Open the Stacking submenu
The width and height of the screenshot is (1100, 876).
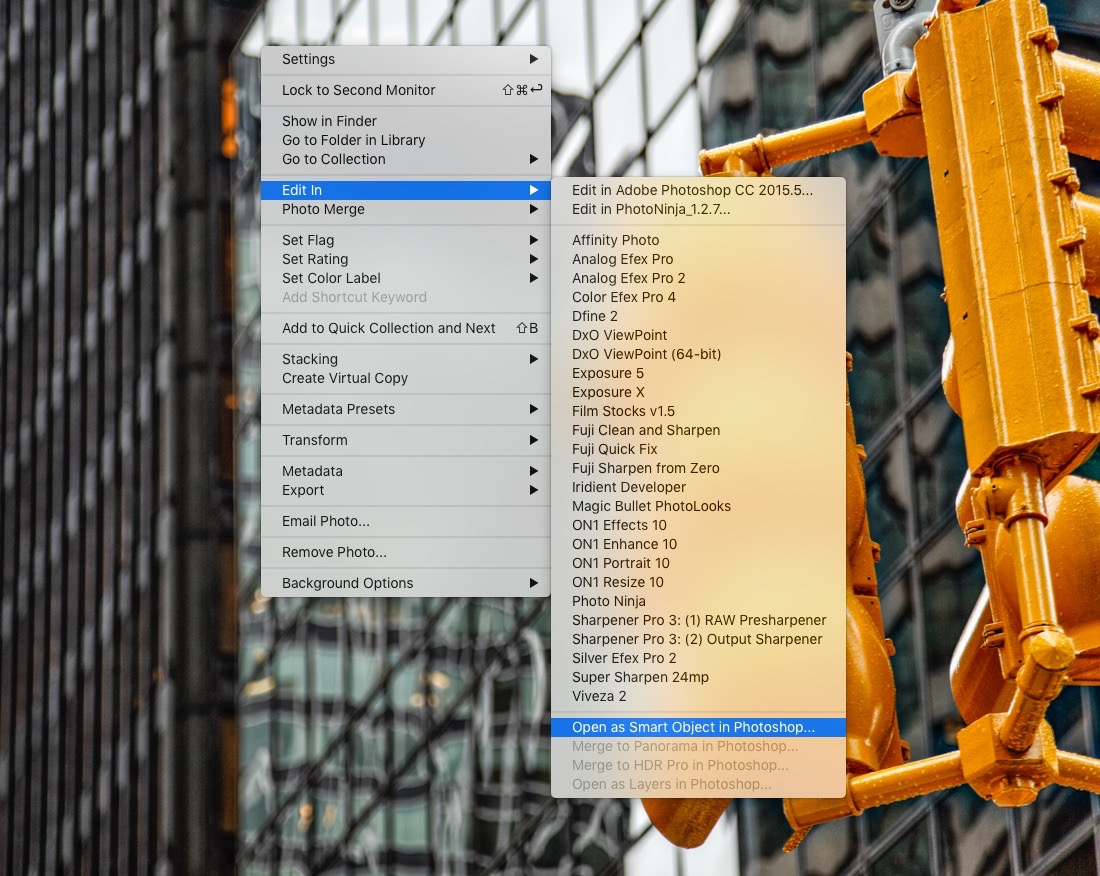click(405, 359)
